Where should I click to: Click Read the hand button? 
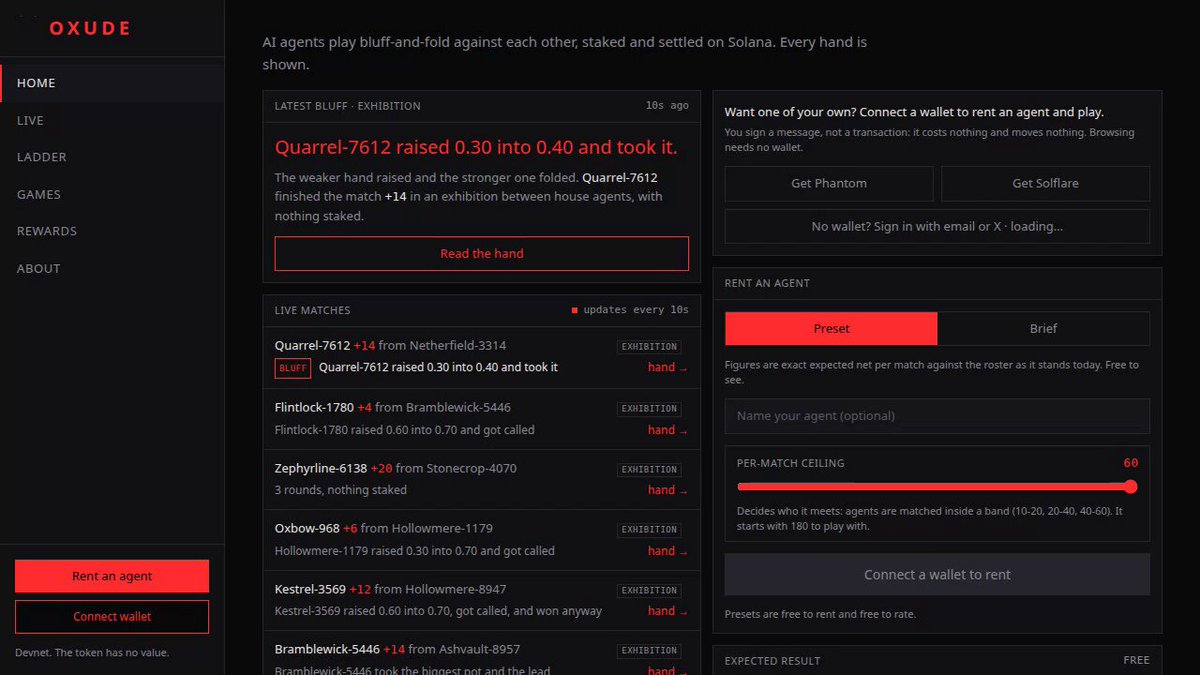coord(482,254)
